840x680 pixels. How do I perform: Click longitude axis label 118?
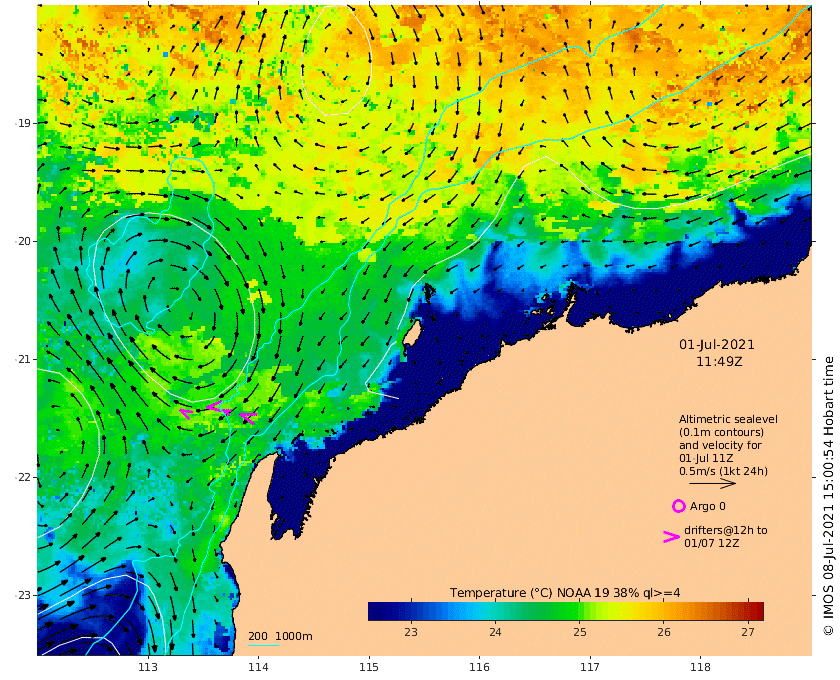[x=700, y=667]
